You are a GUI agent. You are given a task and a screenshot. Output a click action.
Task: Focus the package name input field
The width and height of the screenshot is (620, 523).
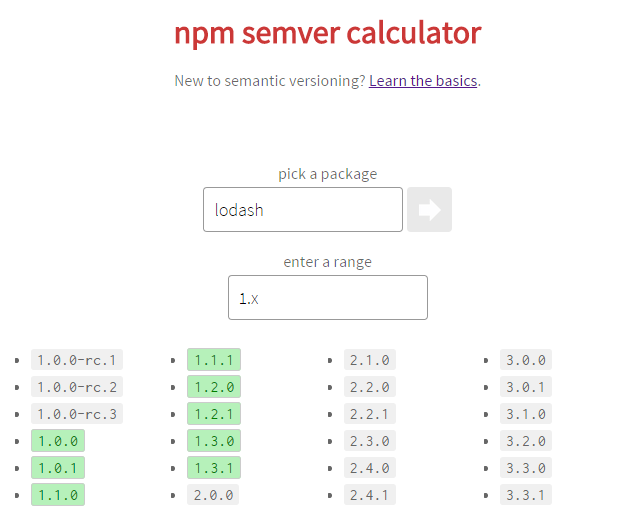(x=303, y=210)
